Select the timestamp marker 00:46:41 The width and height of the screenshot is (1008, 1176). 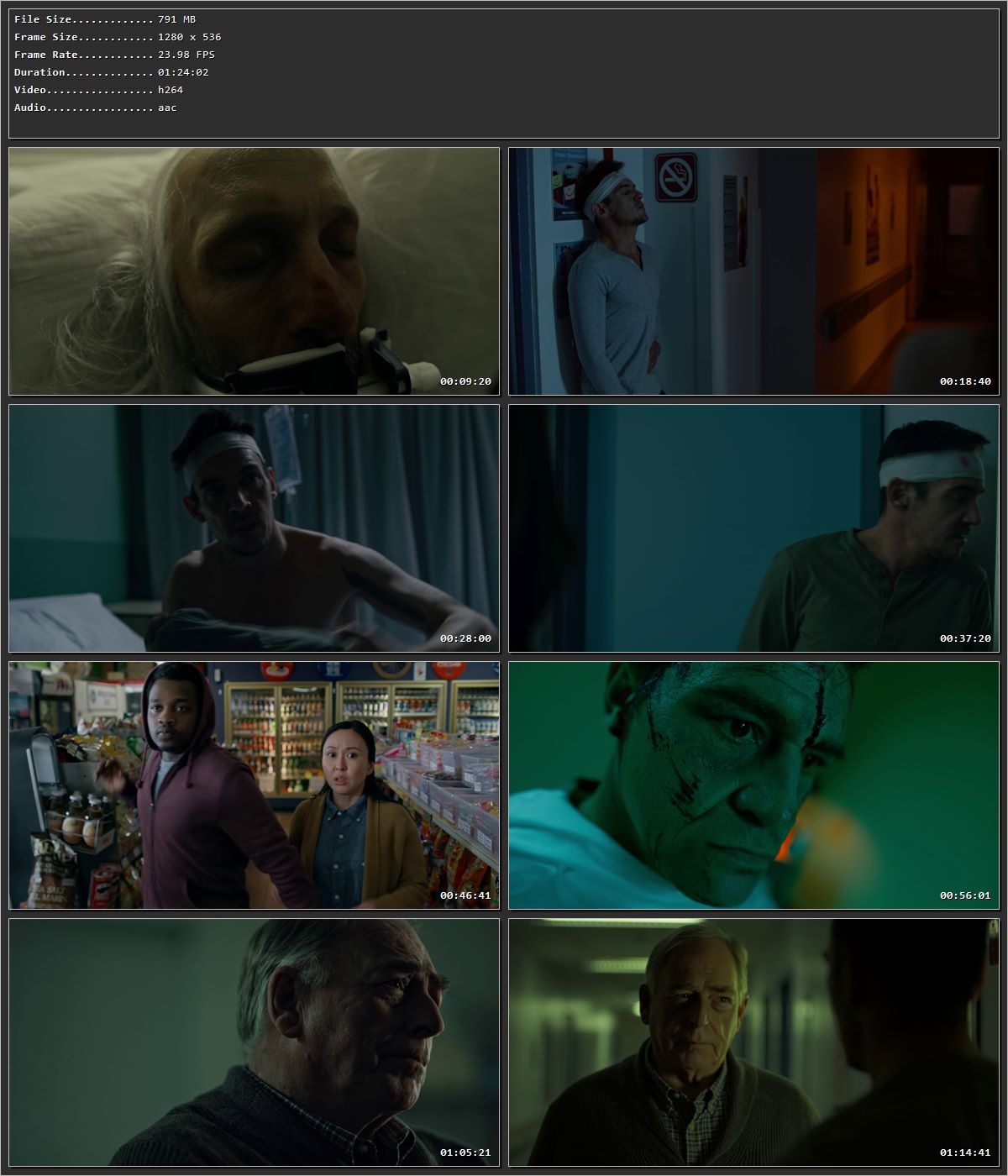(465, 897)
